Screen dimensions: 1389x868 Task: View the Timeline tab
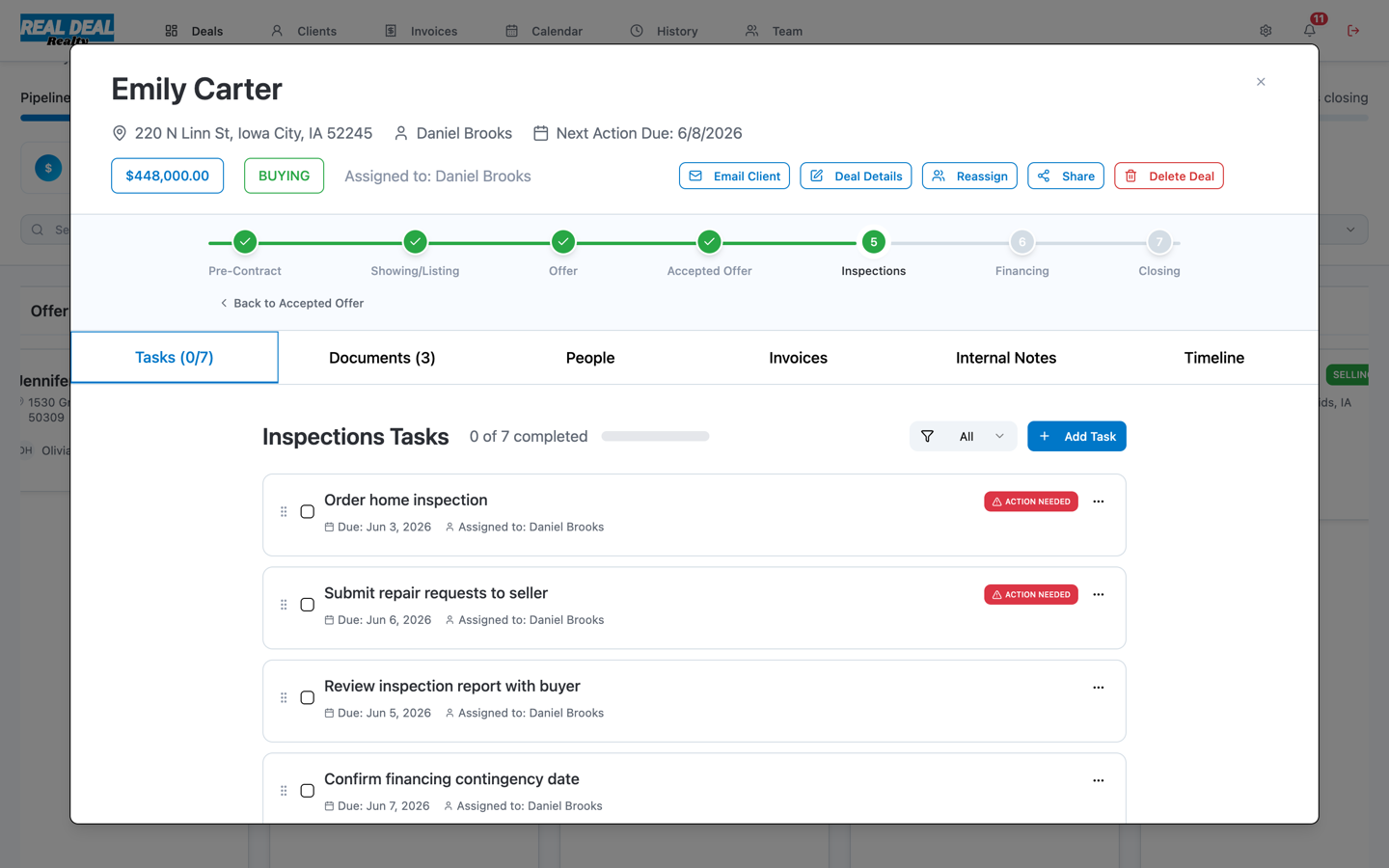click(x=1214, y=358)
